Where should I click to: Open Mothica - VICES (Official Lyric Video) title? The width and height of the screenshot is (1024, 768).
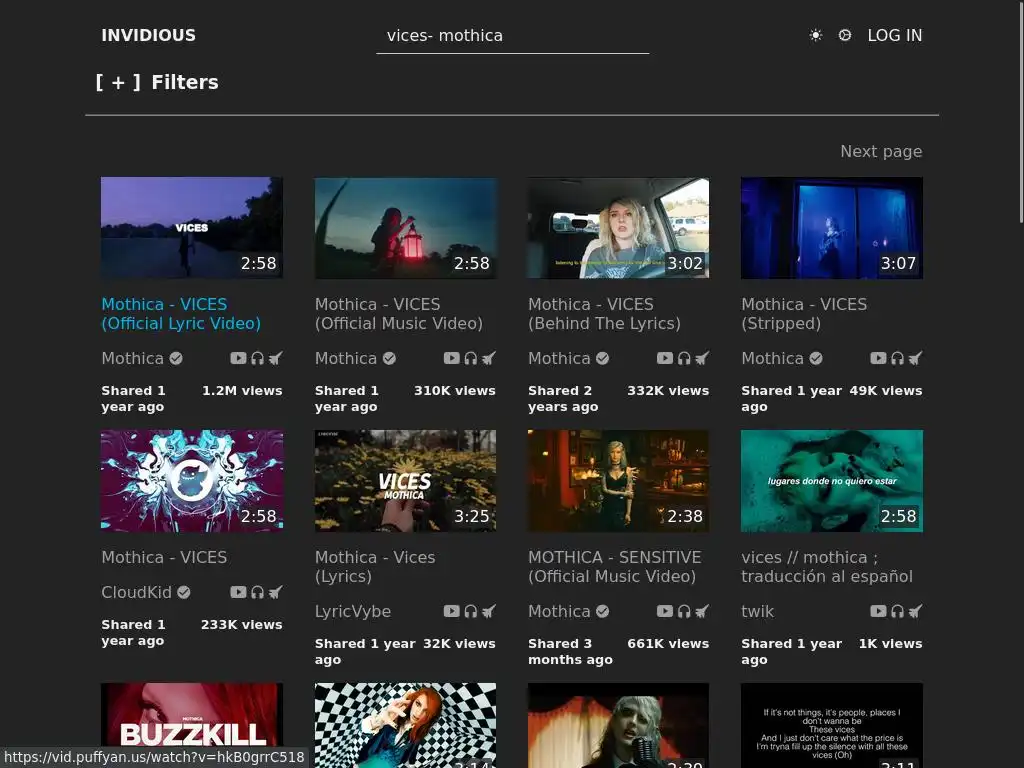pos(181,313)
